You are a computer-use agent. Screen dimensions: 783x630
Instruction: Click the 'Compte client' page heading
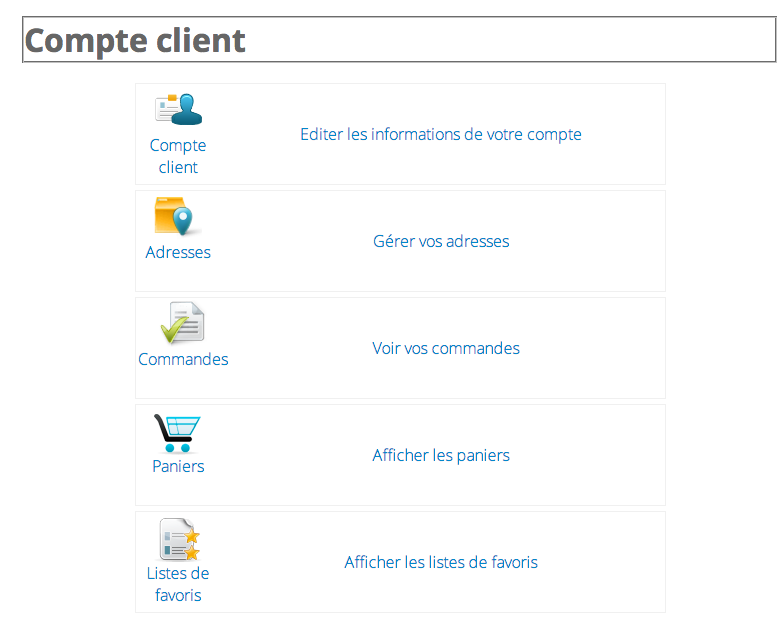coord(135,40)
